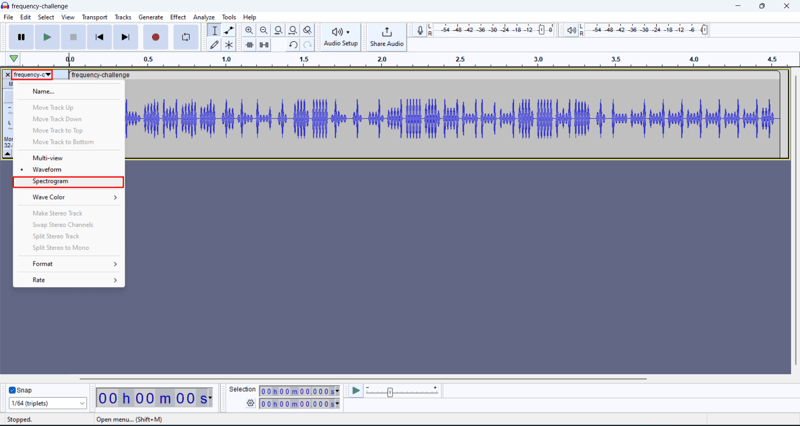Open the Tools menu
The height and width of the screenshot is (426, 800).
(229, 17)
